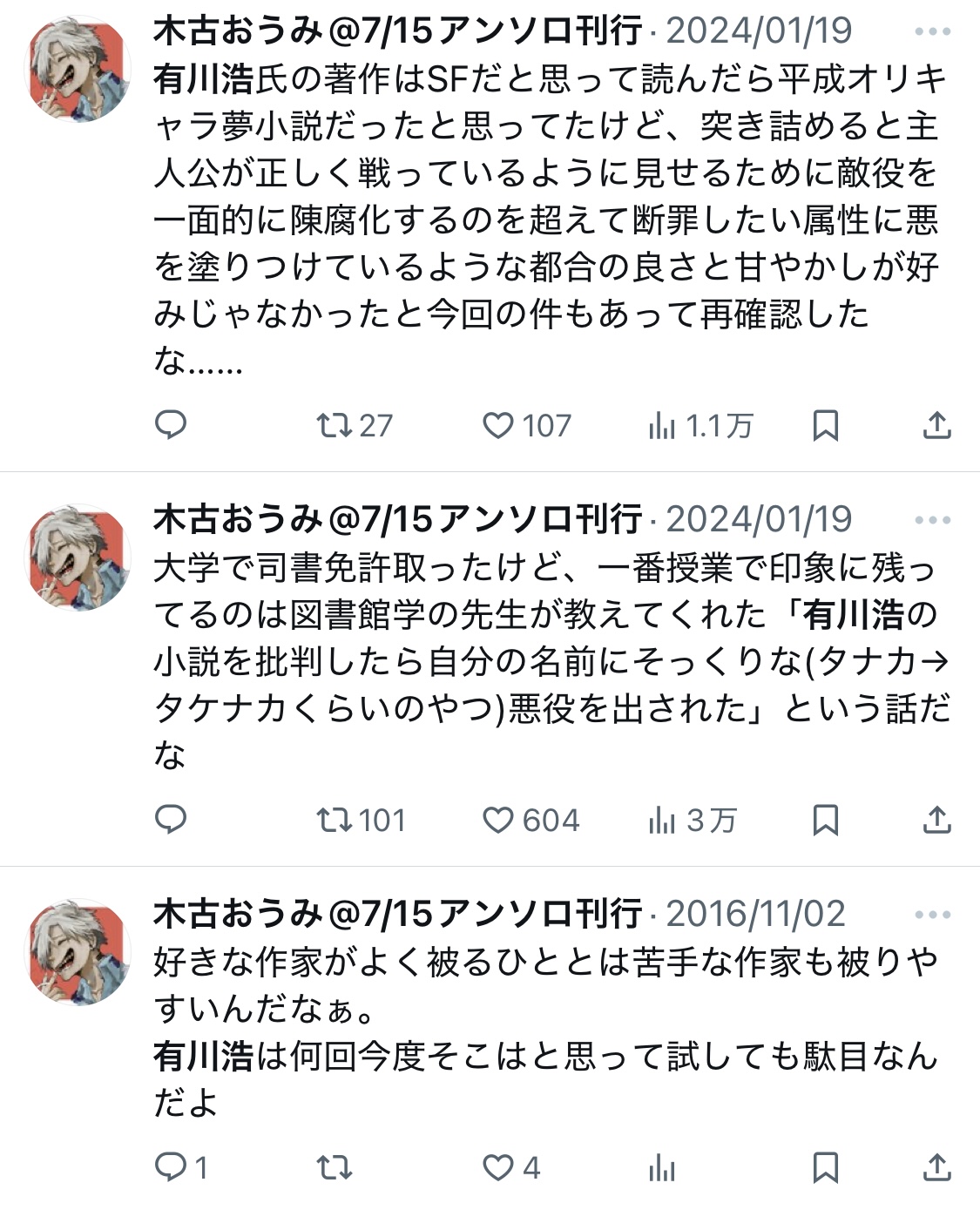Viewport: 980px width, 1230px height.
Task: Bookmark the second tweet about 図書館学
Action: 825,820
